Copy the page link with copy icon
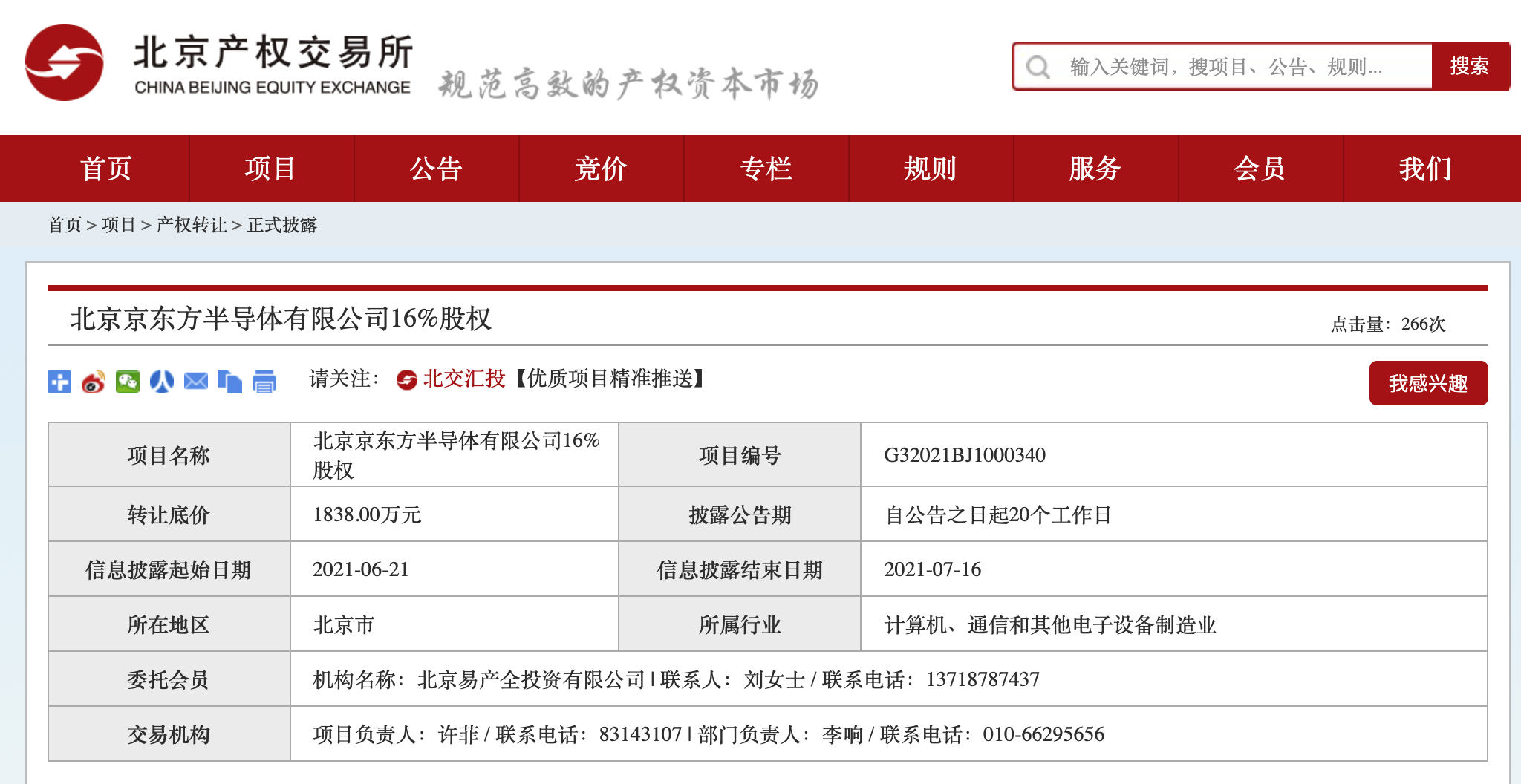Image resolution: width=1521 pixels, height=784 pixels. click(230, 382)
